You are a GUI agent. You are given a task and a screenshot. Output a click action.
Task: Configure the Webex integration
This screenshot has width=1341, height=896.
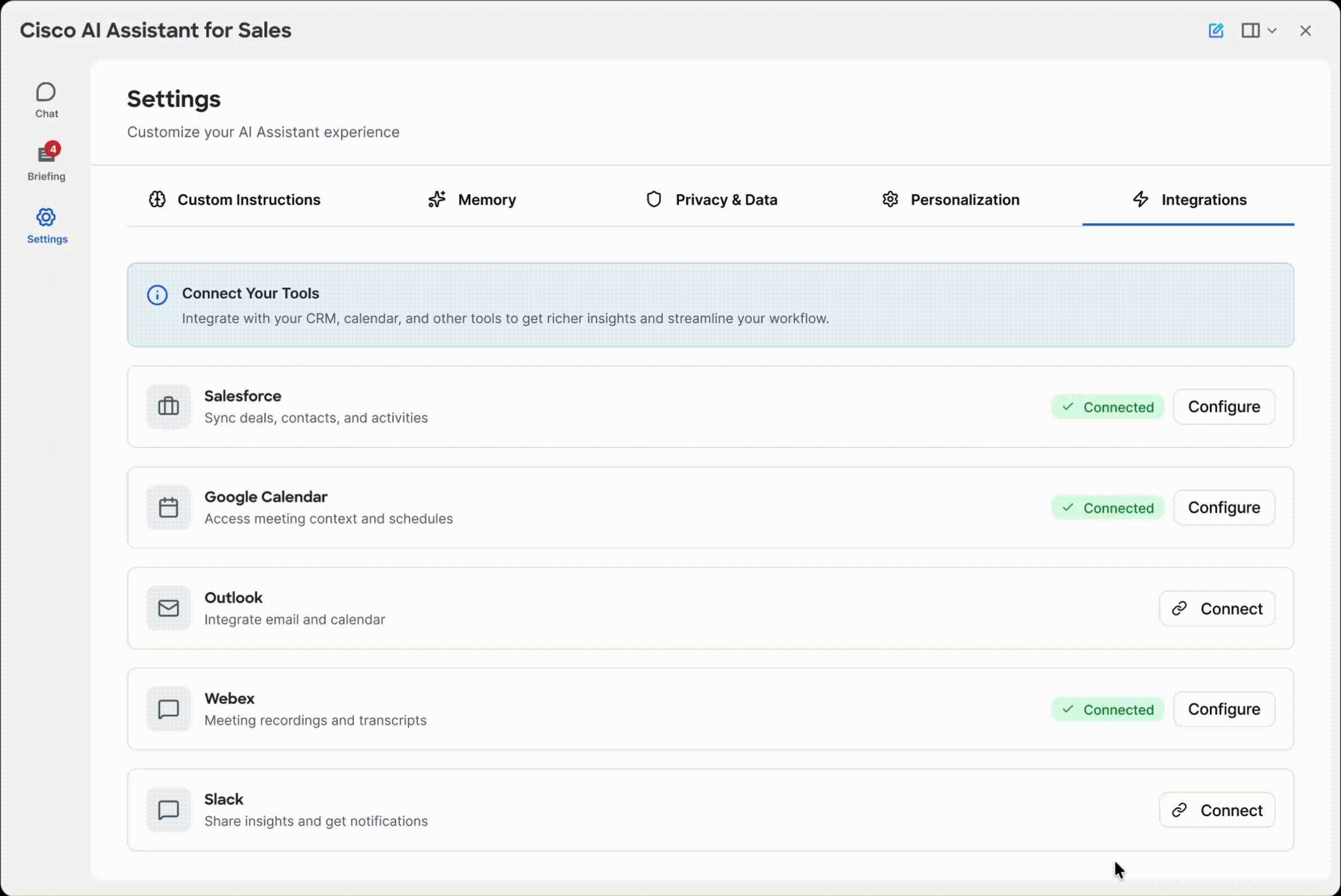pyautogui.click(x=1224, y=709)
